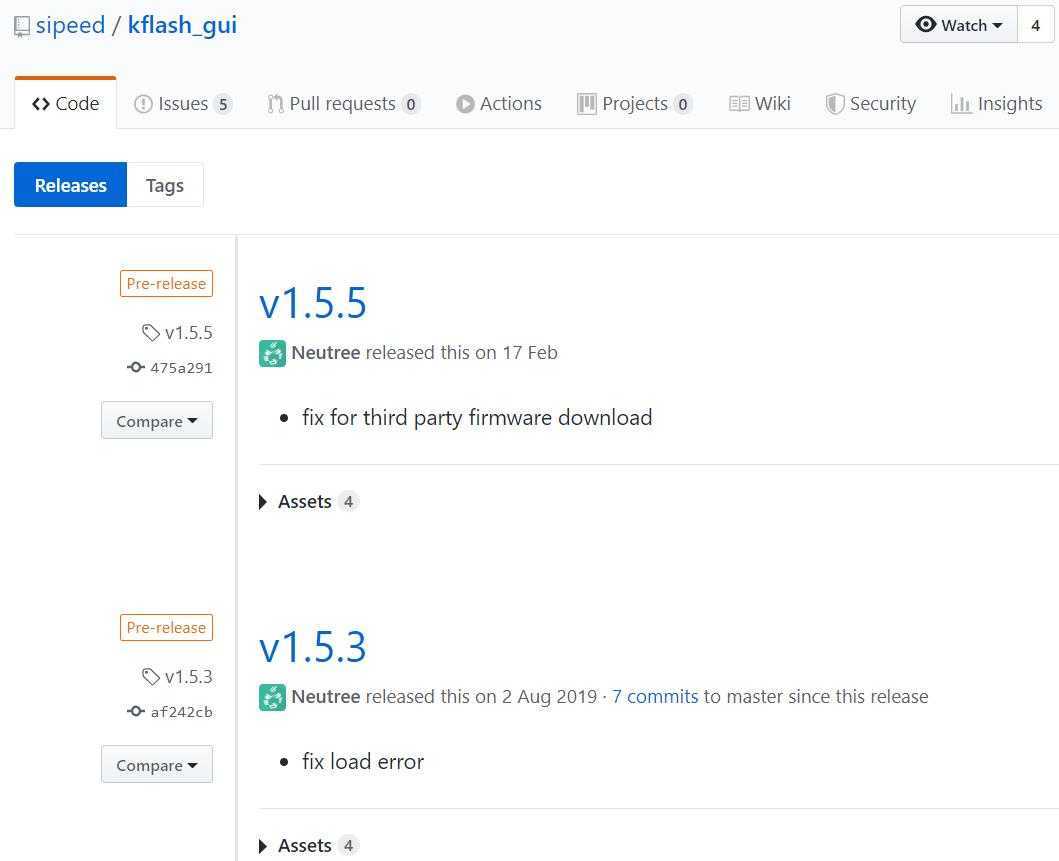Open the 7 commits link
This screenshot has width=1059, height=861.
pos(655,696)
